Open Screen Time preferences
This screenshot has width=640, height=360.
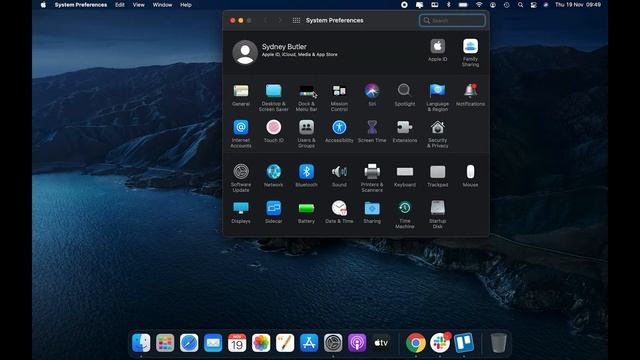[x=372, y=131]
